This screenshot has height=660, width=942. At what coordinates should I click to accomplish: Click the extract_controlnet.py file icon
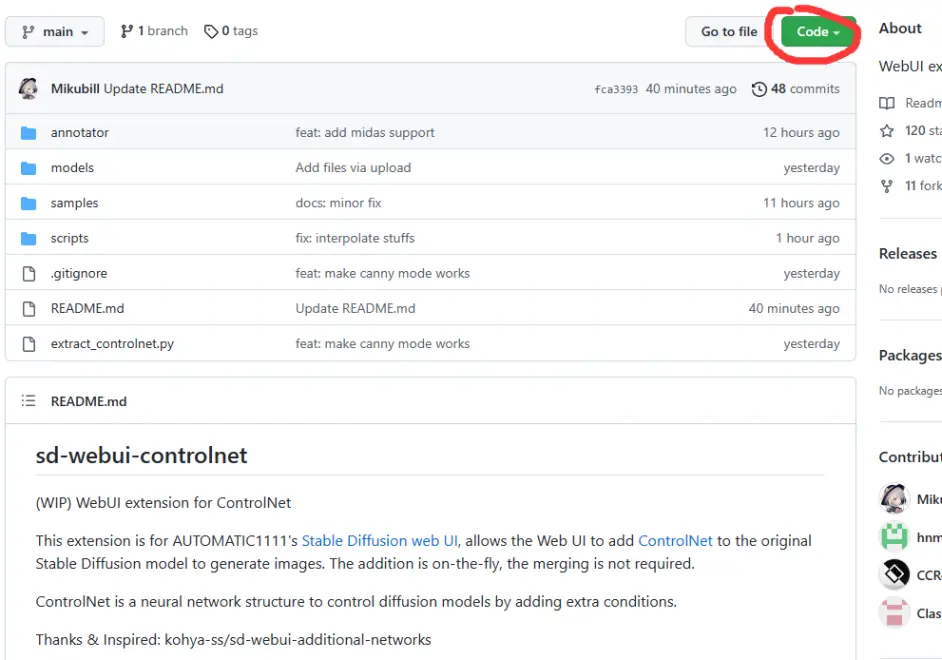click(x=28, y=344)
